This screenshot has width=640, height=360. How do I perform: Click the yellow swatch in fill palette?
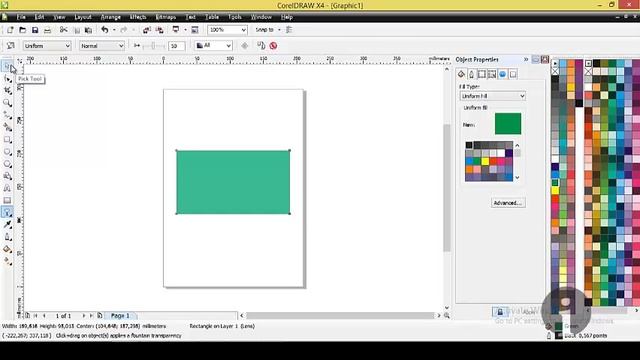485,161
